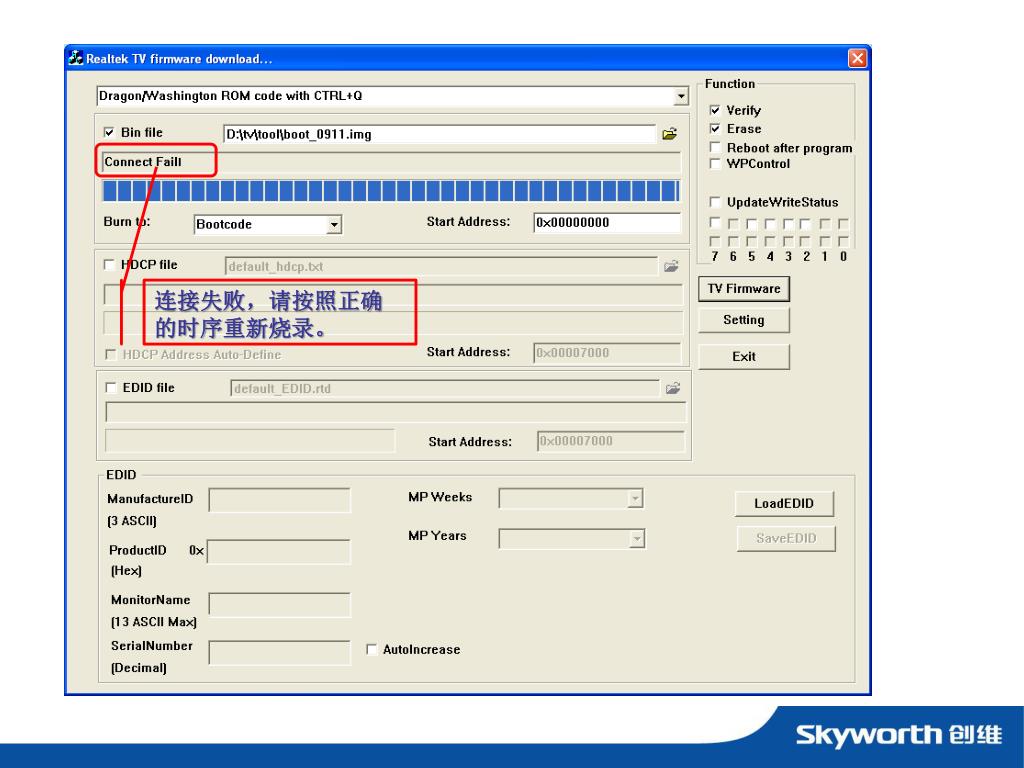Image resolution: width=1024 pixels, height=768 pixels.
Task: Enable the EDID file checkbox
Action: [x=111, y=387]
